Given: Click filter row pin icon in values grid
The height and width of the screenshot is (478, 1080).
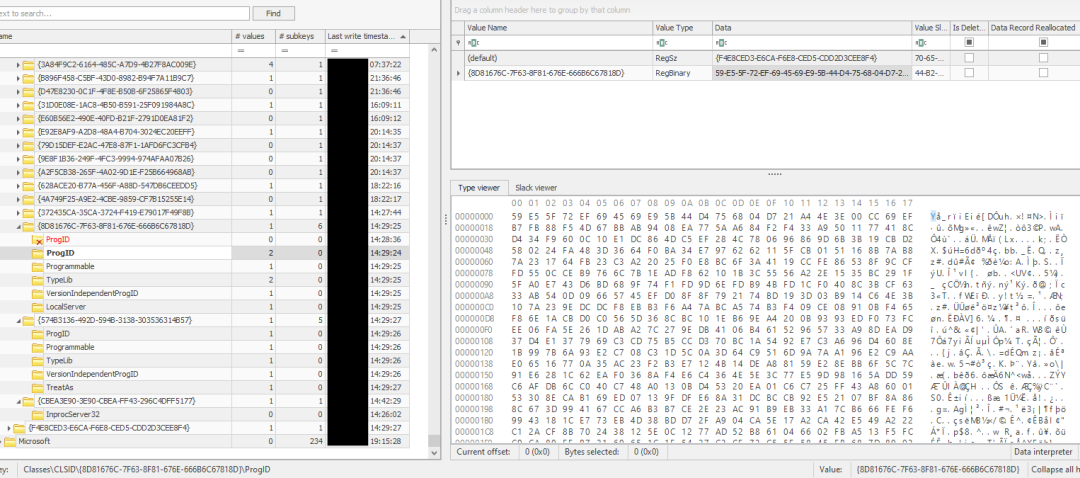Looking at the screenshot, I should [x=459, y=43].
